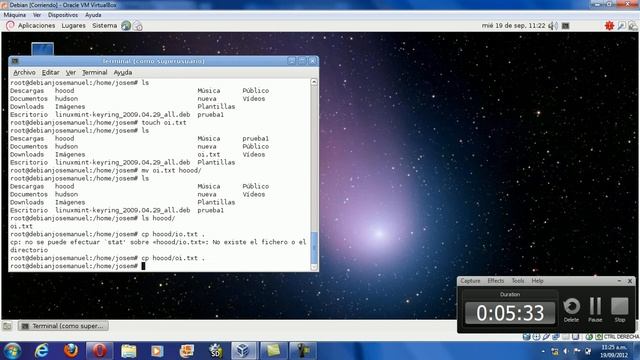Open the Effects menu in recorder
The width and height of the screenshot is (640, 360).
click(x=496, y=281)
